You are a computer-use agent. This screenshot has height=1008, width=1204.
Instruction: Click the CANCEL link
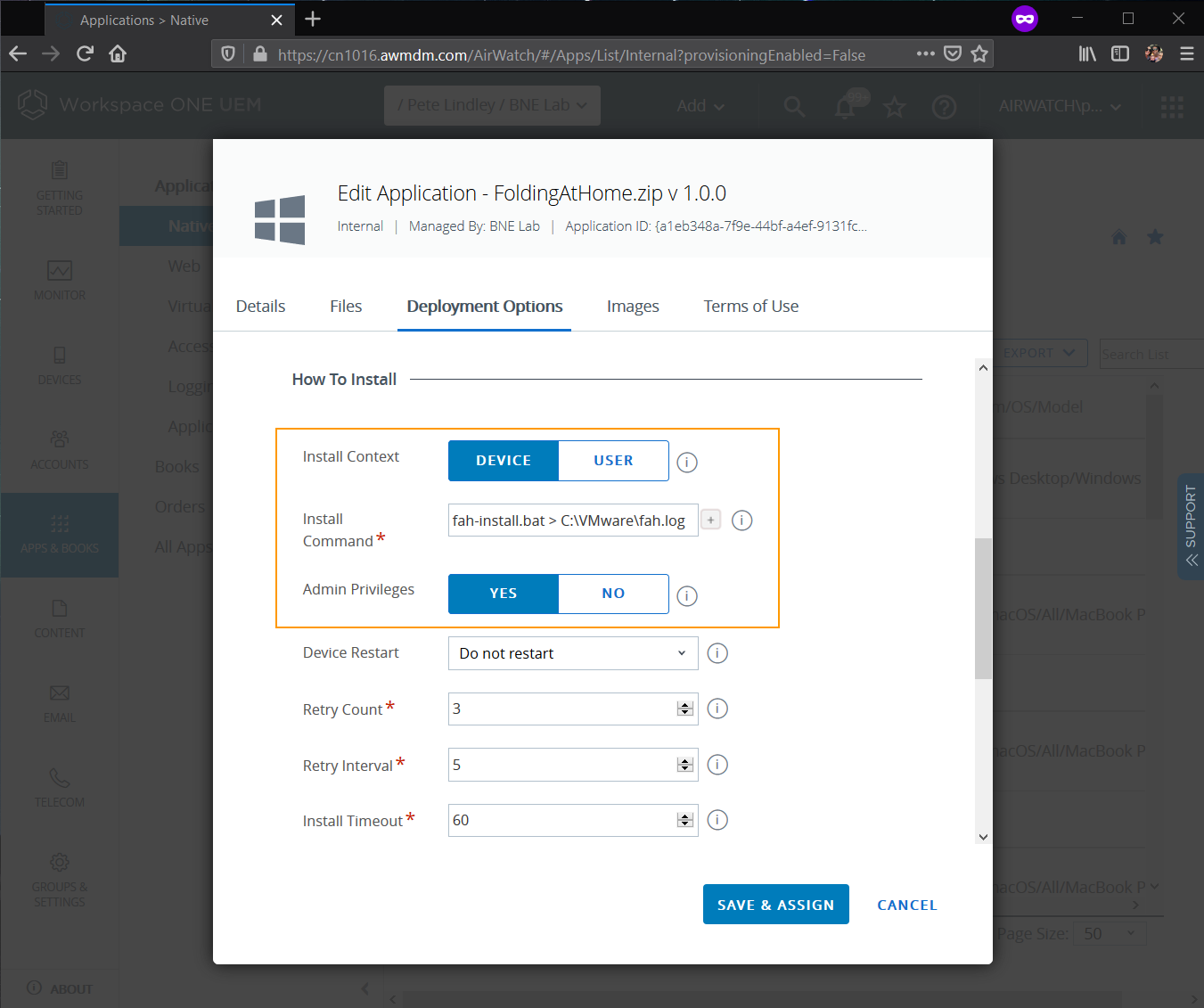[x=907, y=905]
